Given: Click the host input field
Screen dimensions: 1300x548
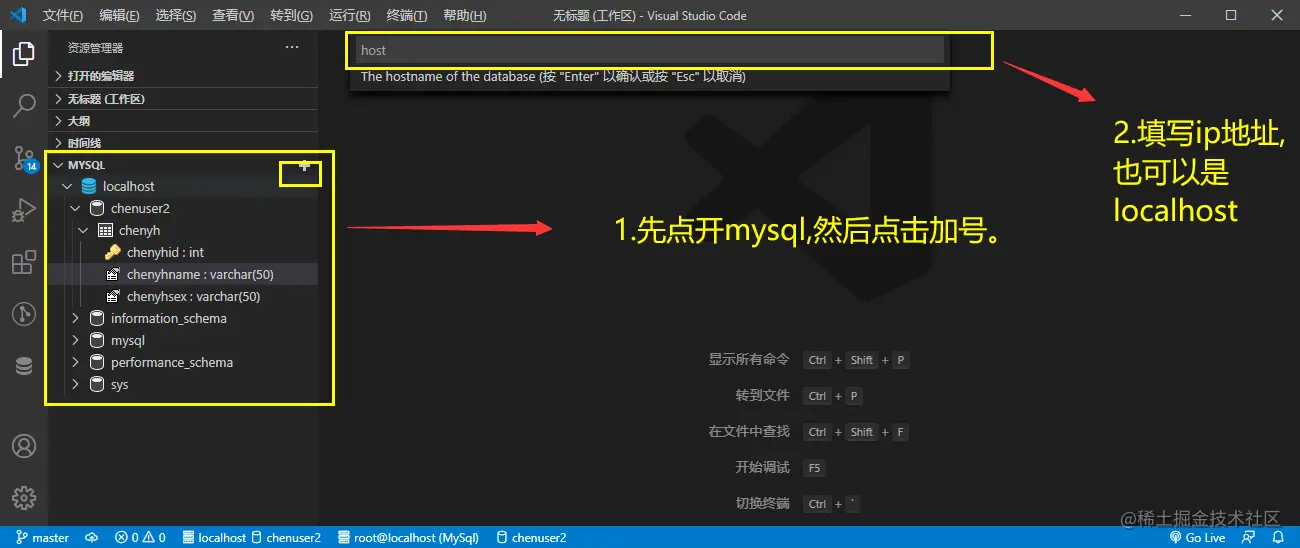Looking at the screenshot, I should (x=649, y=50).
